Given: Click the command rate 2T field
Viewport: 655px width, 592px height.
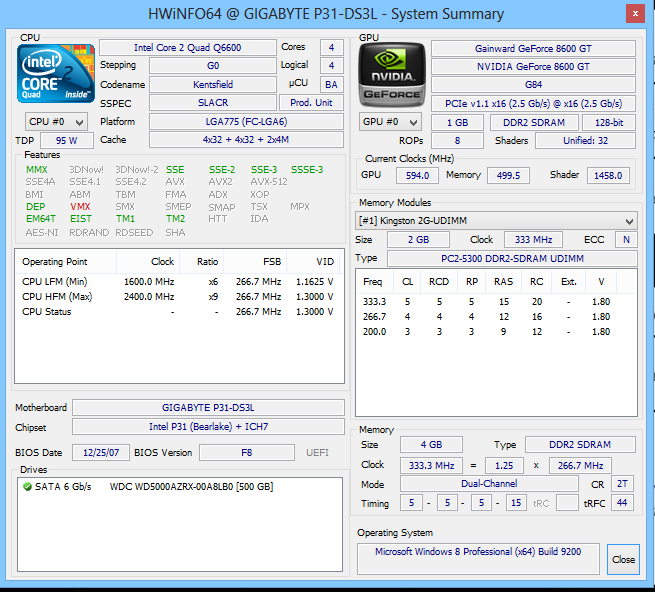Looking at the screenshot, I should (x=622, y=484).
